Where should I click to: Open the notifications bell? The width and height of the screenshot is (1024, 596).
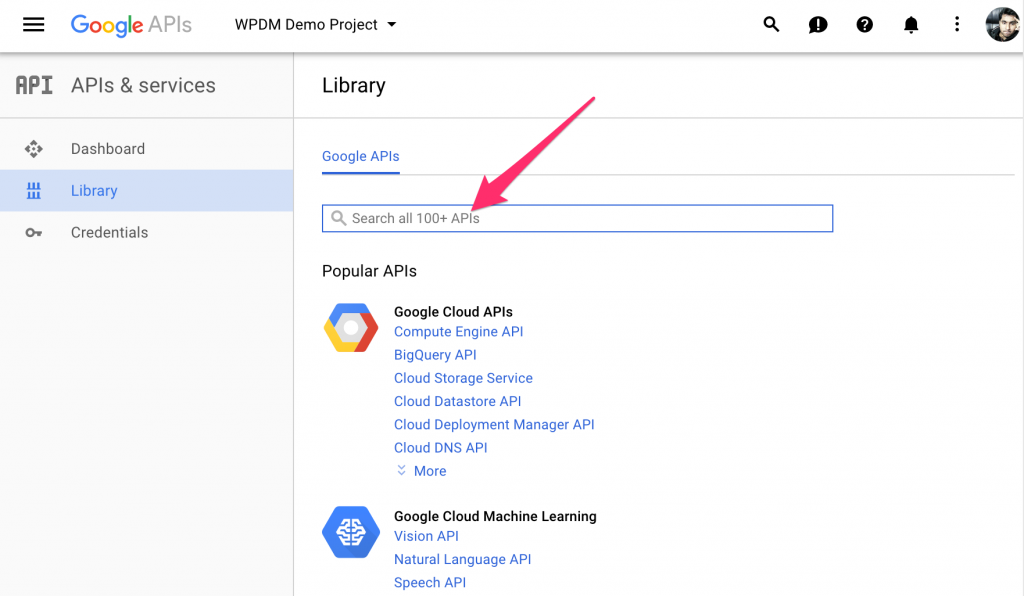911,25
